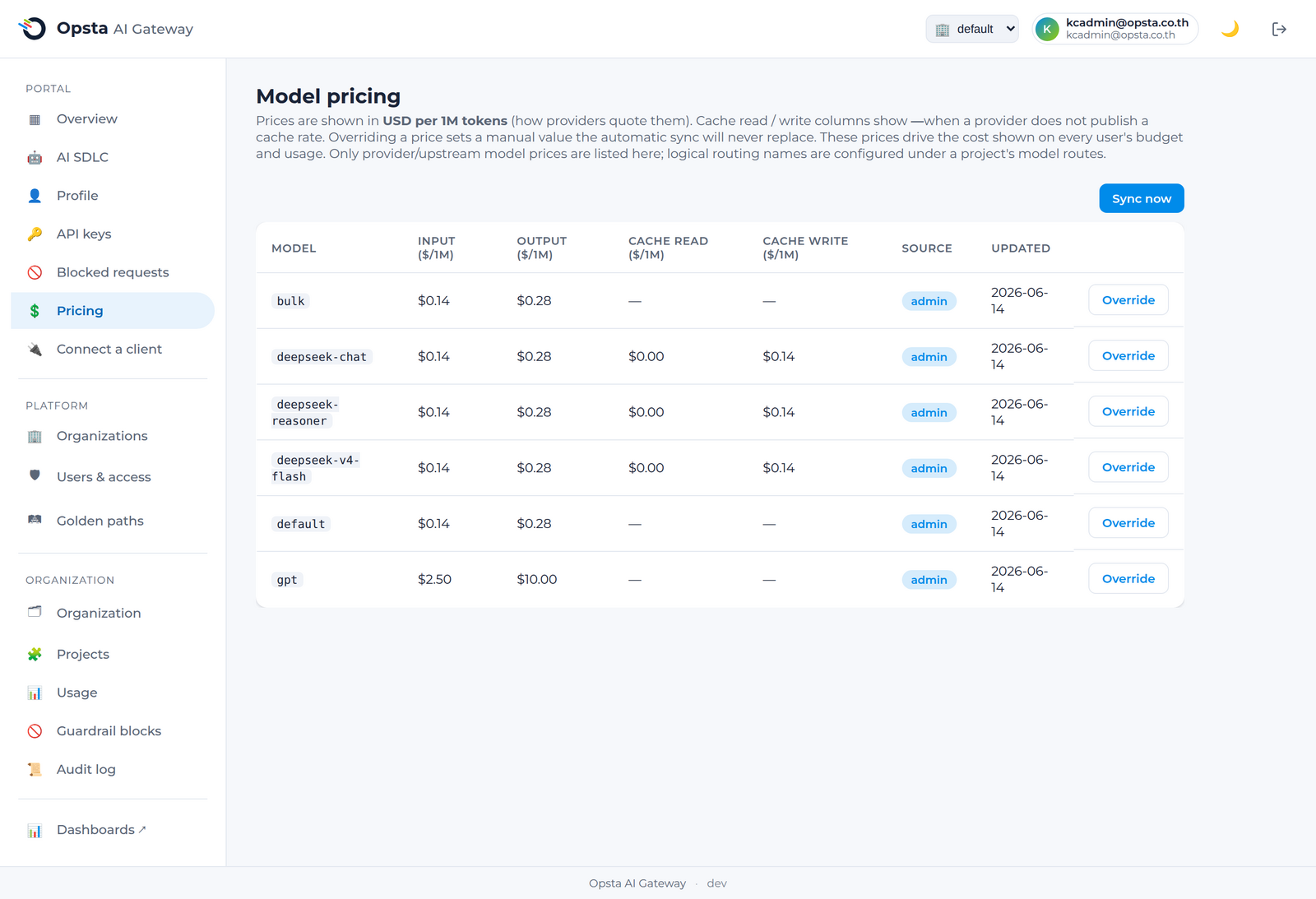Navigate to API keys

113,234
